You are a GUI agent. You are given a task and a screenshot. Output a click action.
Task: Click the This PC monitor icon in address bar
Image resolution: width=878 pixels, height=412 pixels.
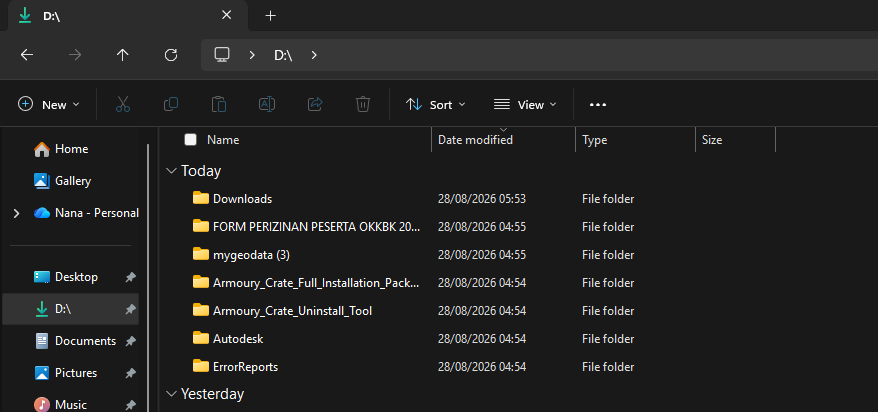pyautogui.click(x=222, y=54)
